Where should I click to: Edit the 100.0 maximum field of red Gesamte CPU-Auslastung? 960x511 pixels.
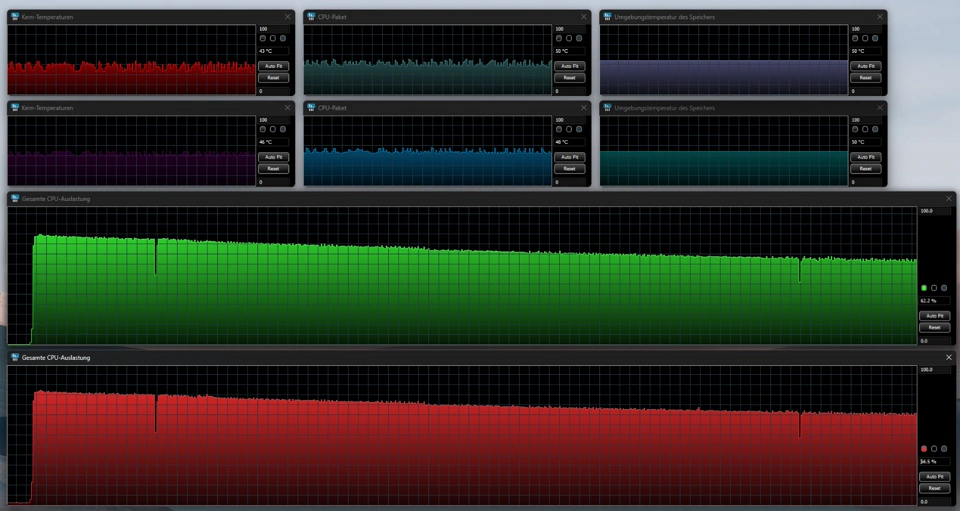pos(934,370)
